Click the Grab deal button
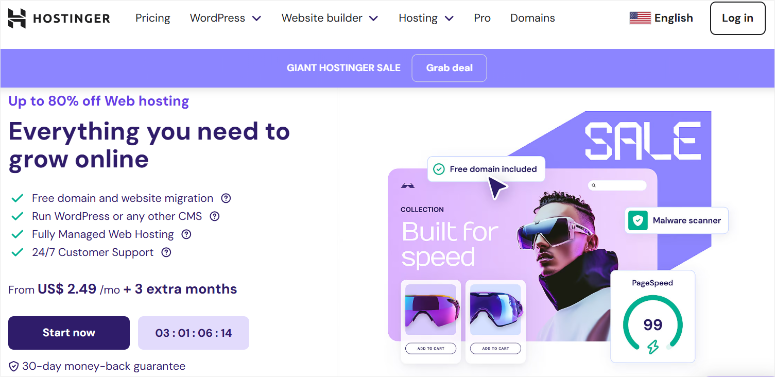 (449, 68)
